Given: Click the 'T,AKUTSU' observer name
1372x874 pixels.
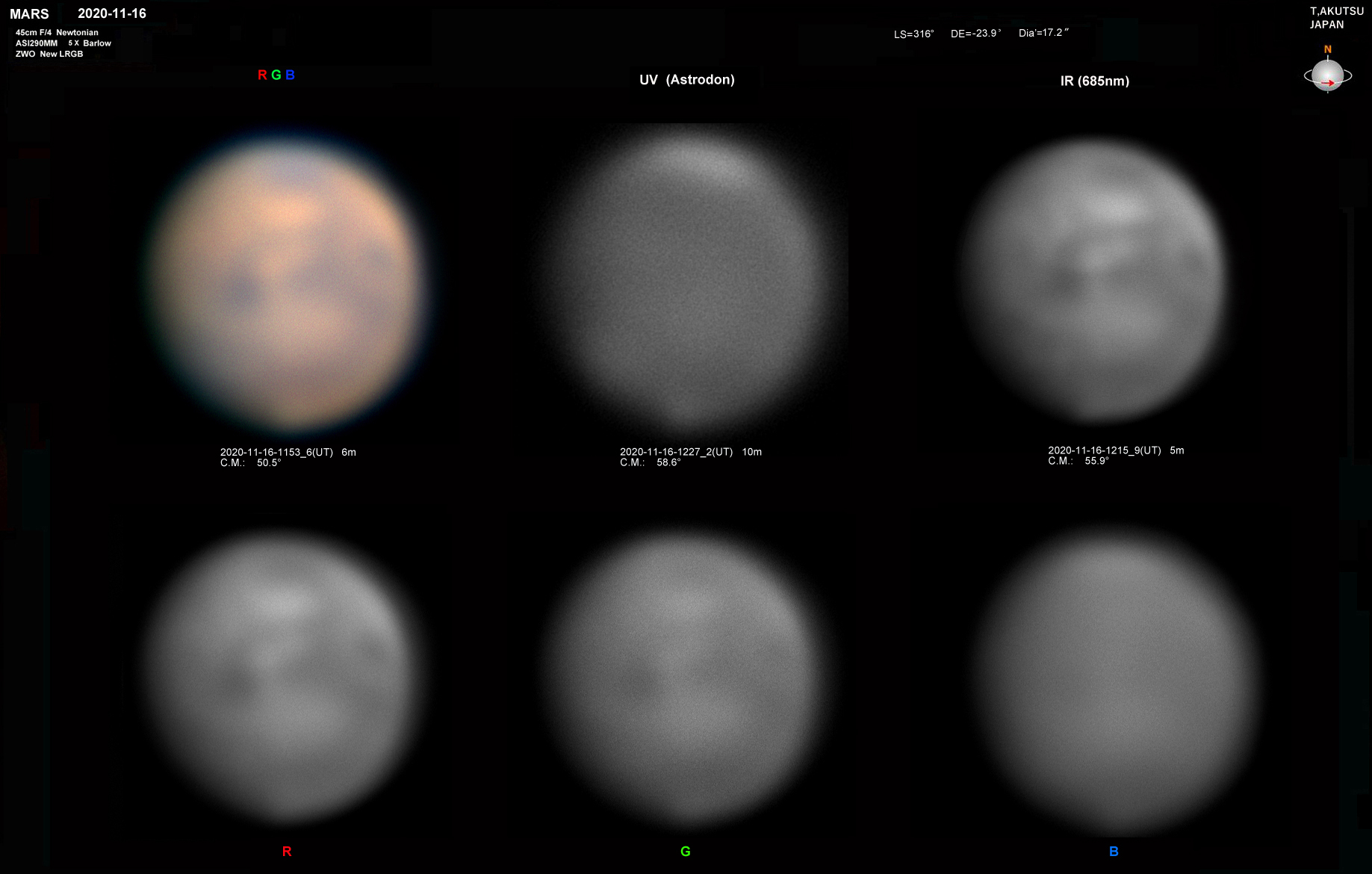Looking at the screenshot, I should click(x=1337, y=11).
